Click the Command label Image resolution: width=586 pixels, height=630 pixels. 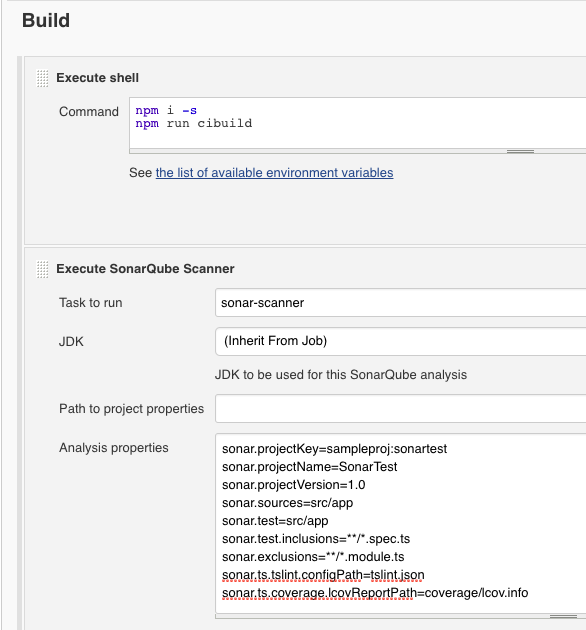click(89, 111)
